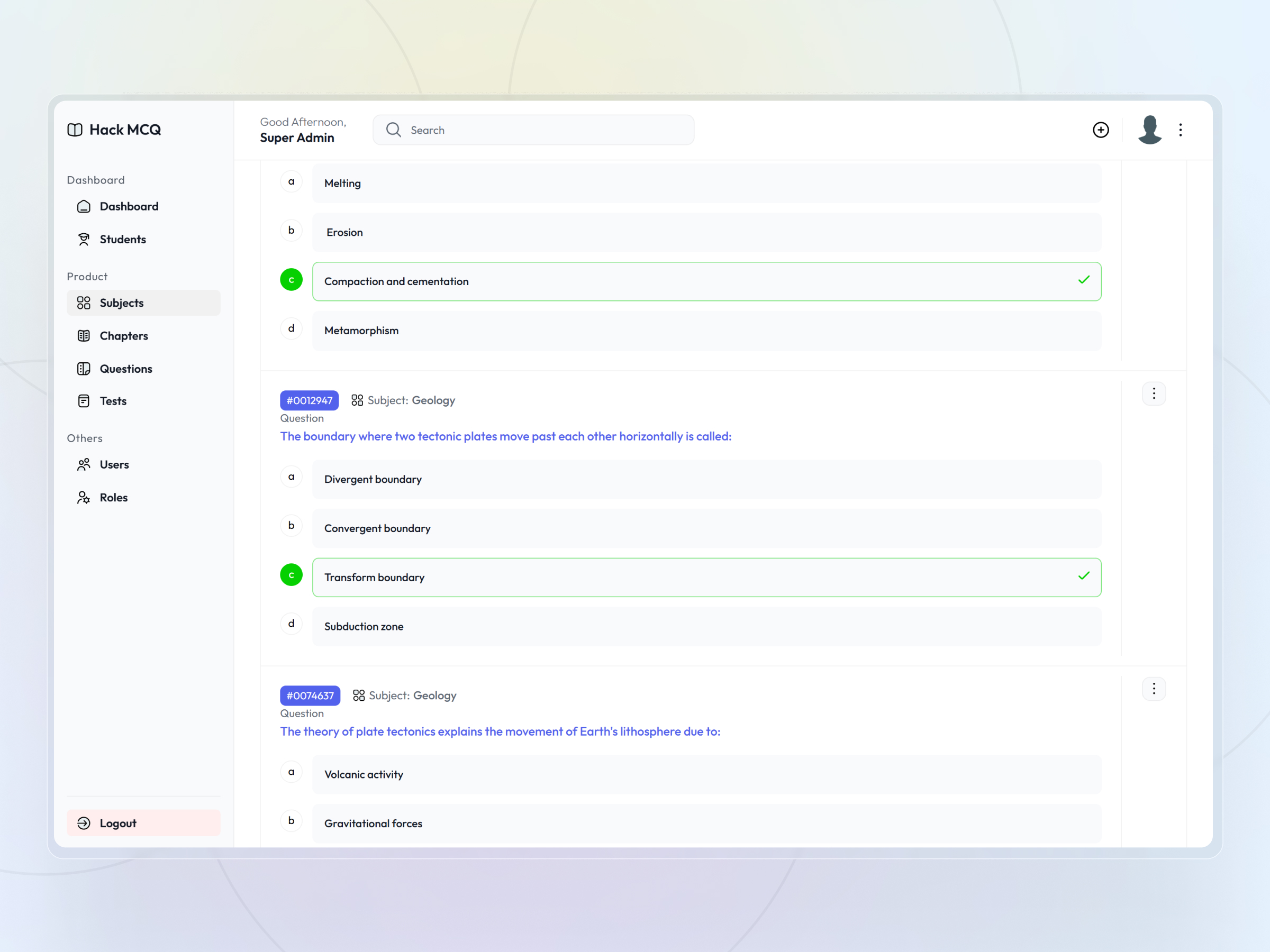Open the Subjects section icon in sidebar
Viewport: 1270px width, 952px height.
point(84,303)
